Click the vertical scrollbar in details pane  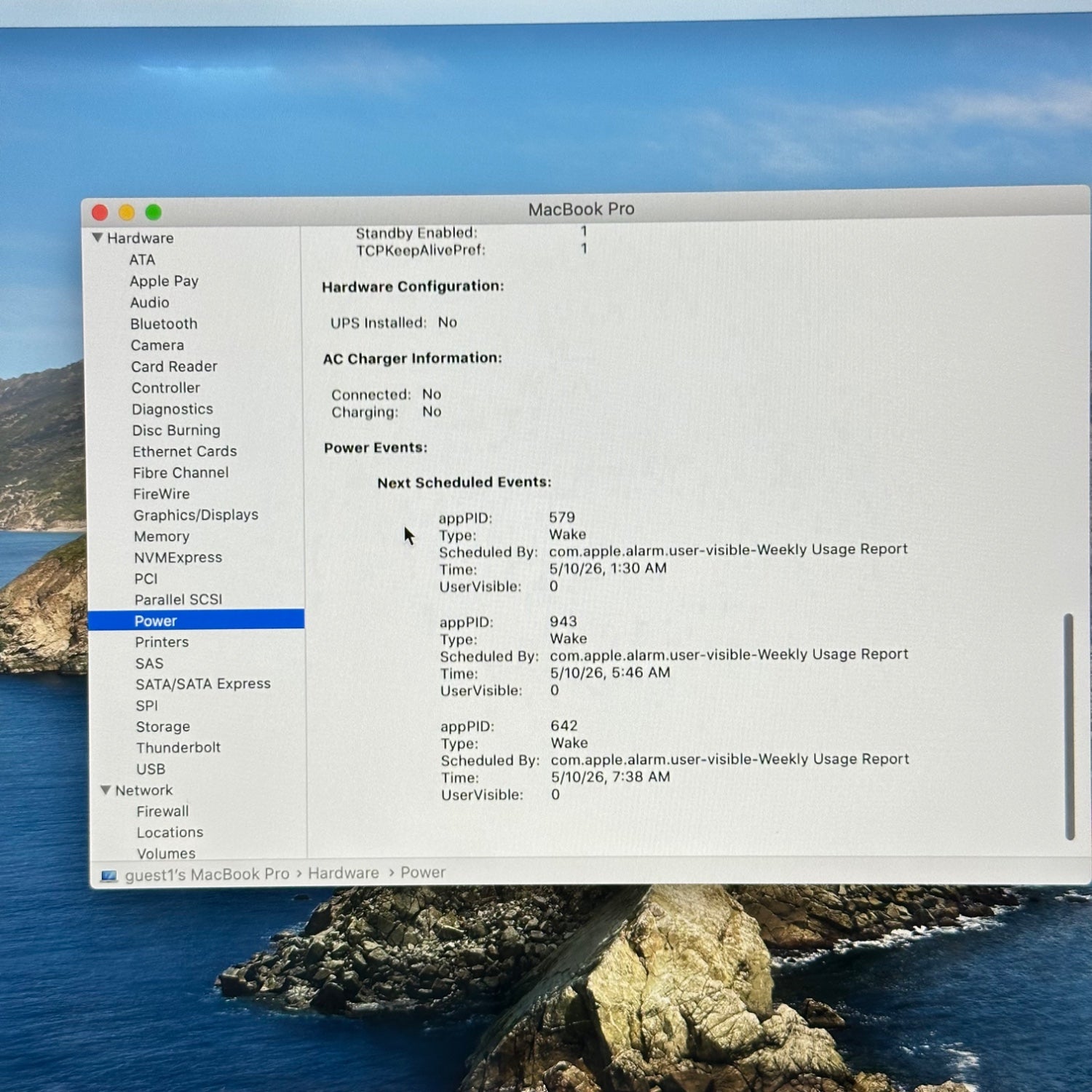[x=1069, y=727]
